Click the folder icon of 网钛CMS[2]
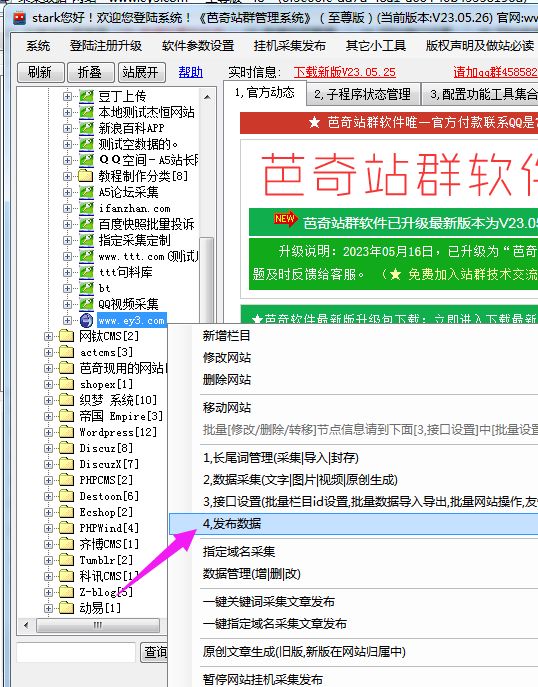This screenshot has width=538, height=687. (x=67, y=336)
